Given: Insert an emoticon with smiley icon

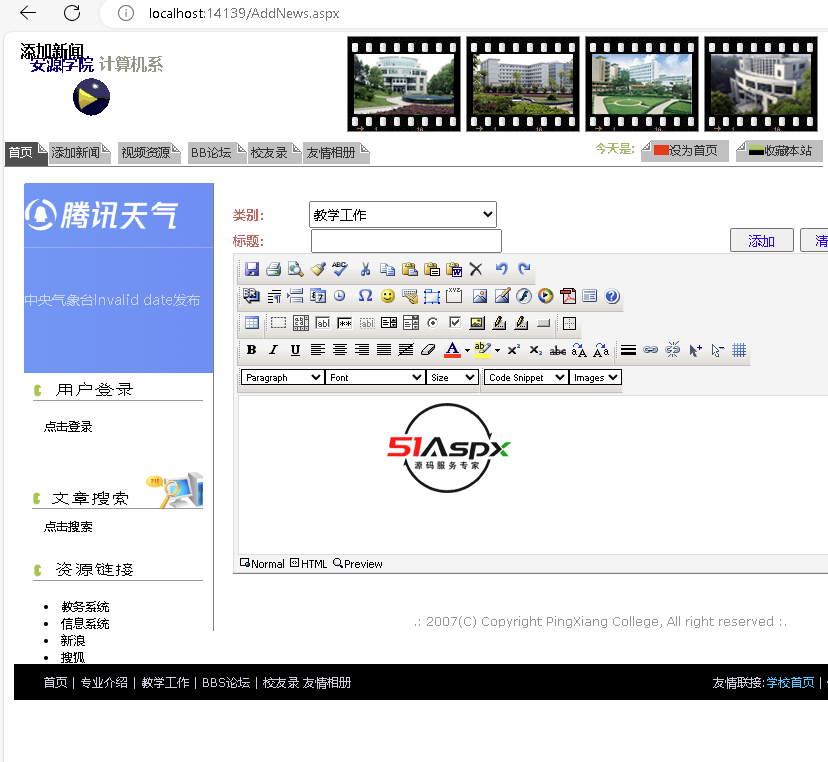Looking at the screenshot, I should pos(388,296).
